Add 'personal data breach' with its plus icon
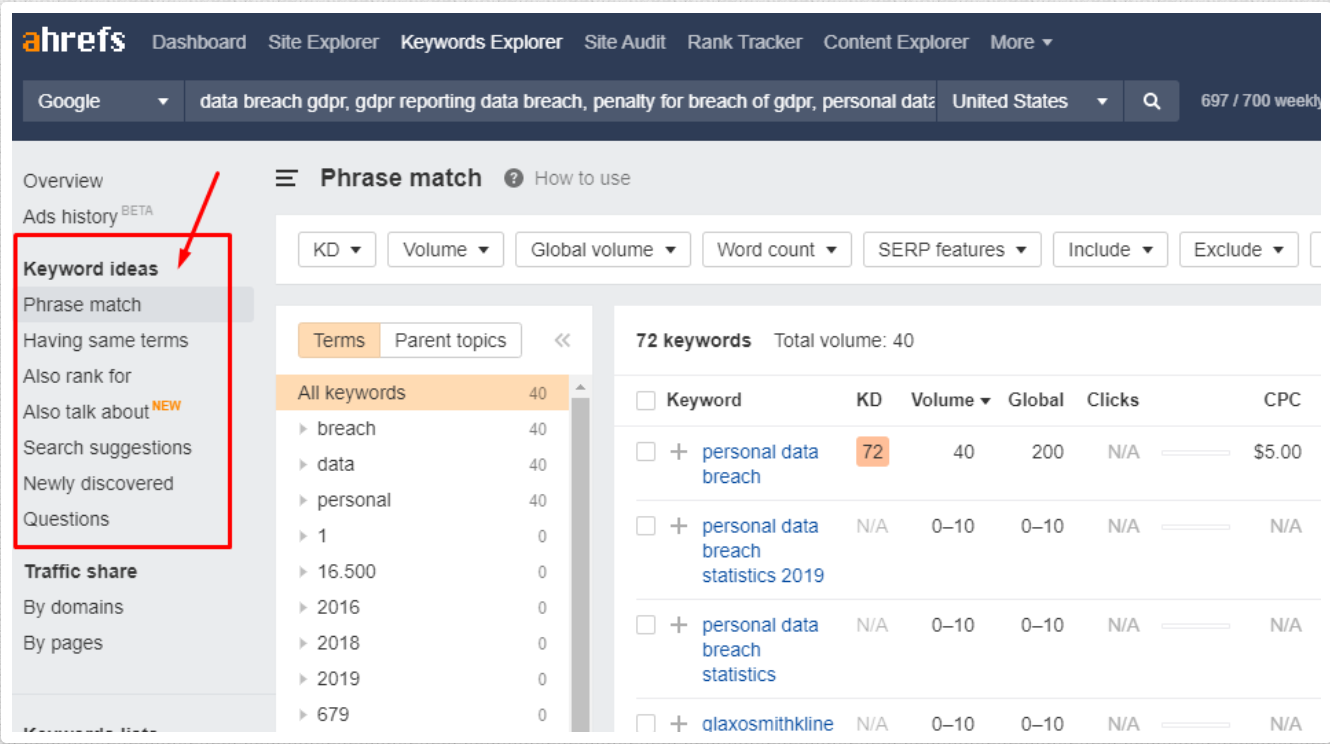Viewport: 1330px width, 744px height. [x=679, y=452]
